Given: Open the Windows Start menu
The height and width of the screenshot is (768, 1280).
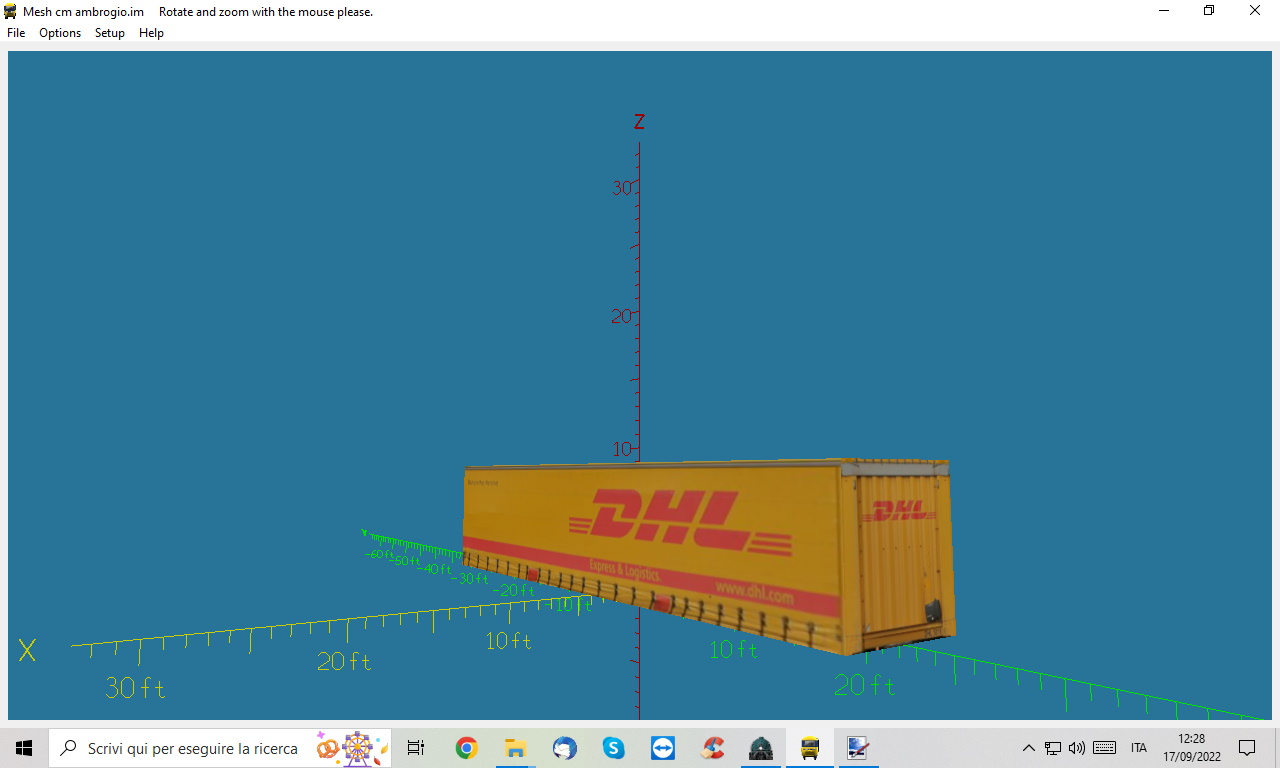Looking at the screenshot, I should (x=24, y=748).
